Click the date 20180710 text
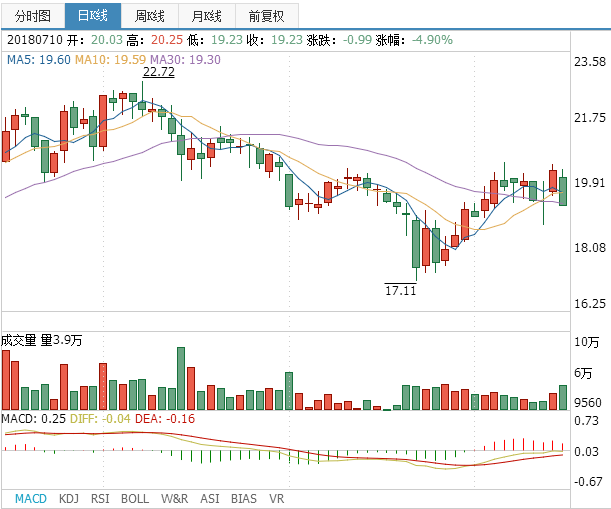The width and height of the screenshot is (611, 509). 35,40
